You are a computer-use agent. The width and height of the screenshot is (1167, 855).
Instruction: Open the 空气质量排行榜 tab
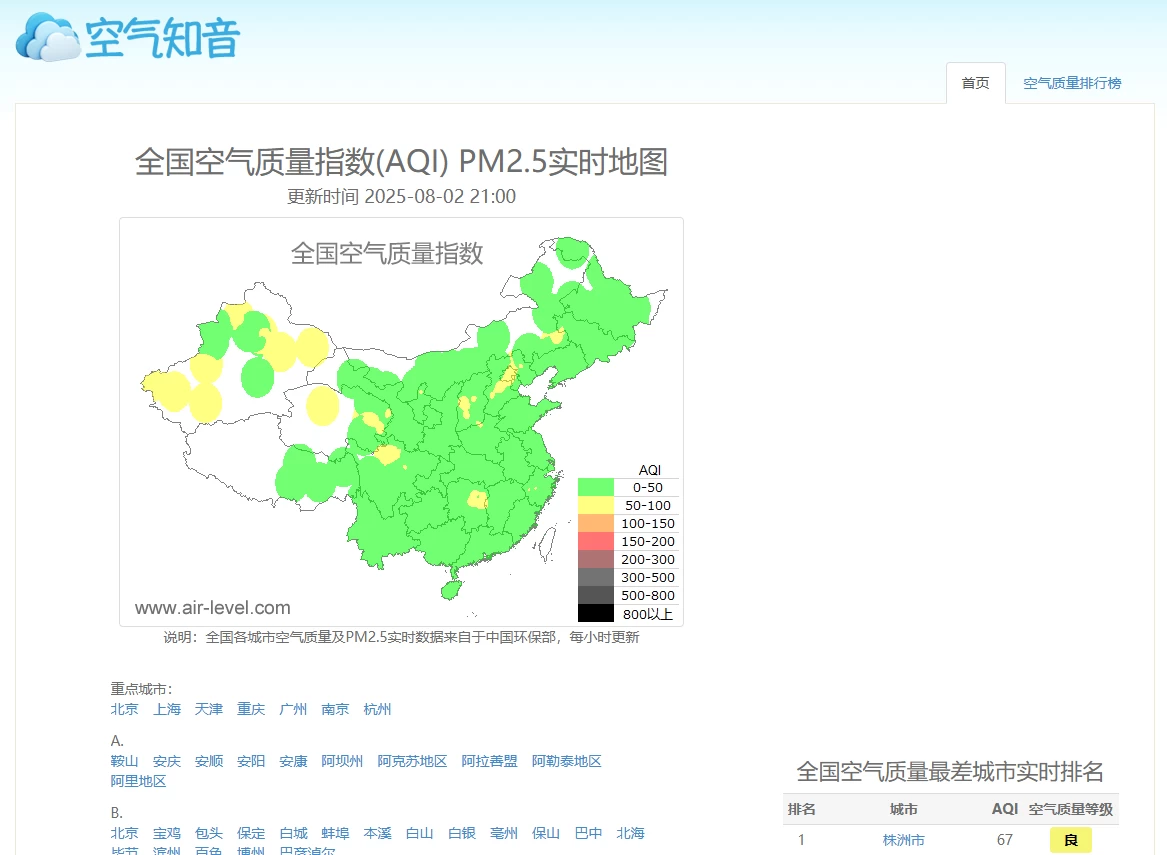1072,83
